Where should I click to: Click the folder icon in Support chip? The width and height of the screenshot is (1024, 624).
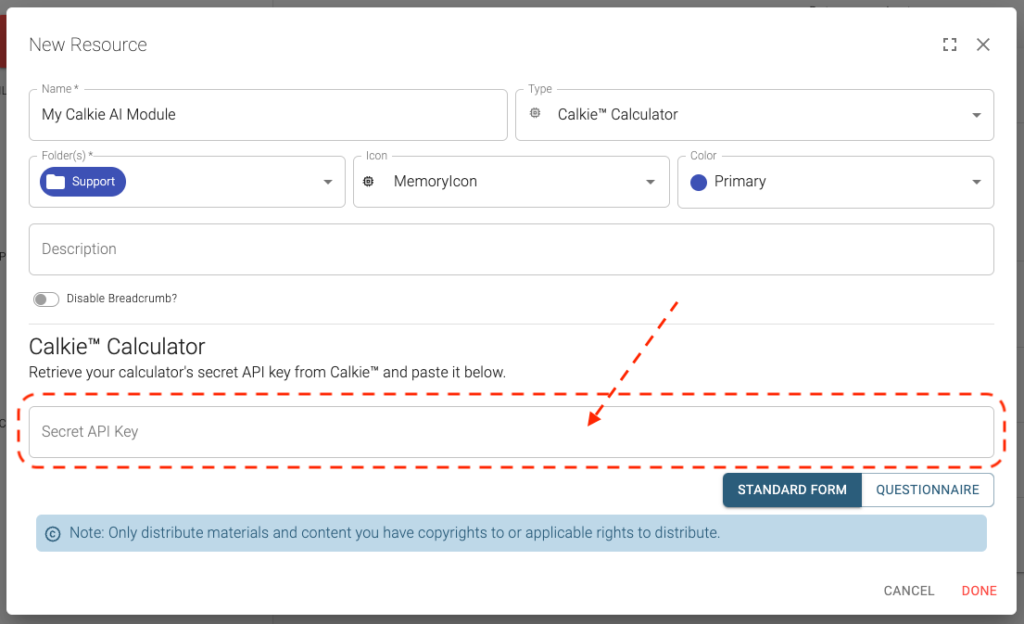pos(56,182)
